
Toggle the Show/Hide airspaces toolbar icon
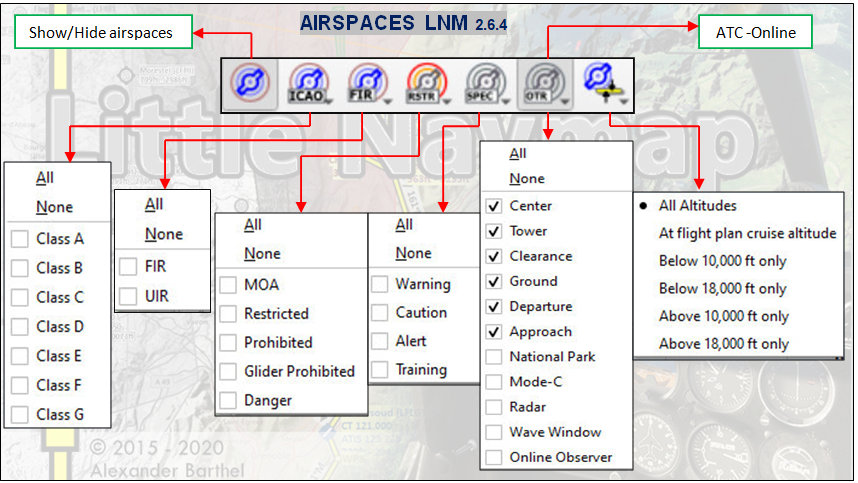(x=250, y=84)
